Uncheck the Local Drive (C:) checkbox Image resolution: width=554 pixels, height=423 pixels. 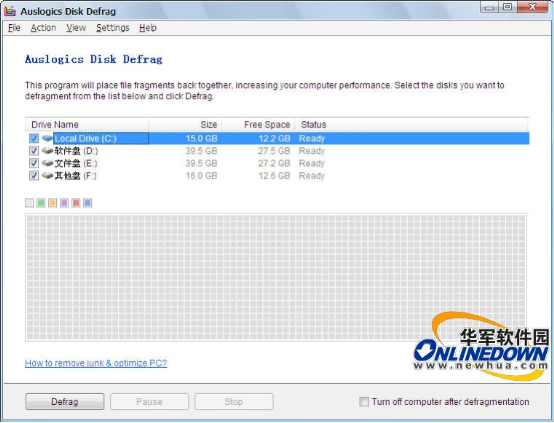(x=34, y=138)
